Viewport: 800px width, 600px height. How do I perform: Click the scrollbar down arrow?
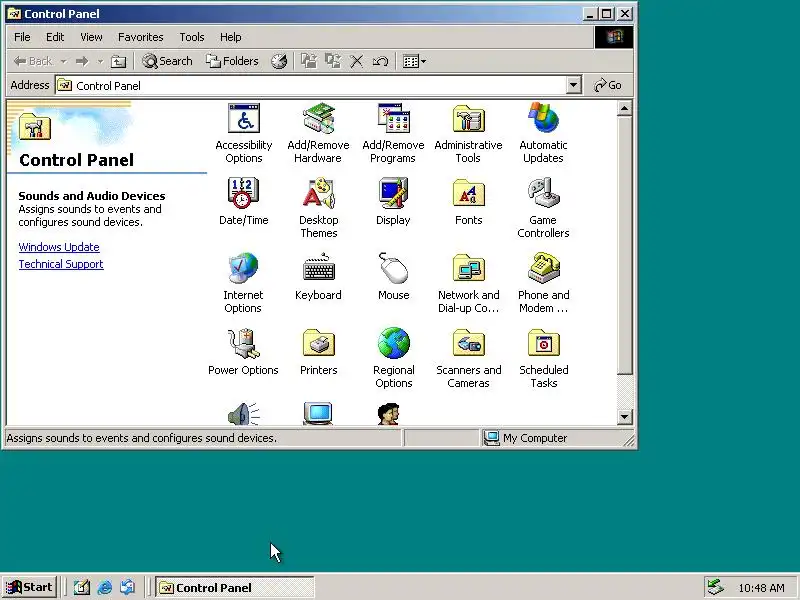[x=624, y=417]
